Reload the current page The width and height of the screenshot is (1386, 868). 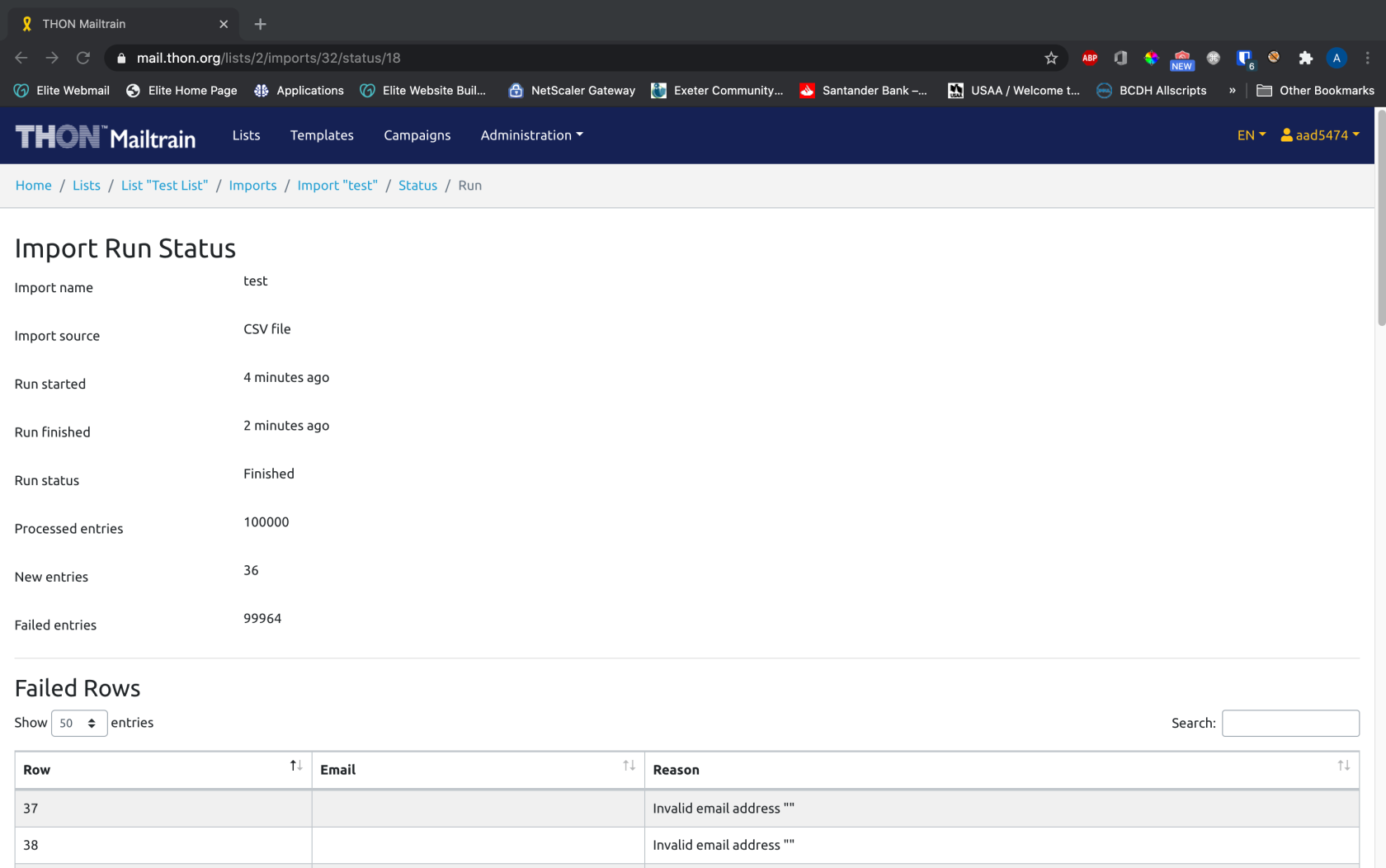83,58
